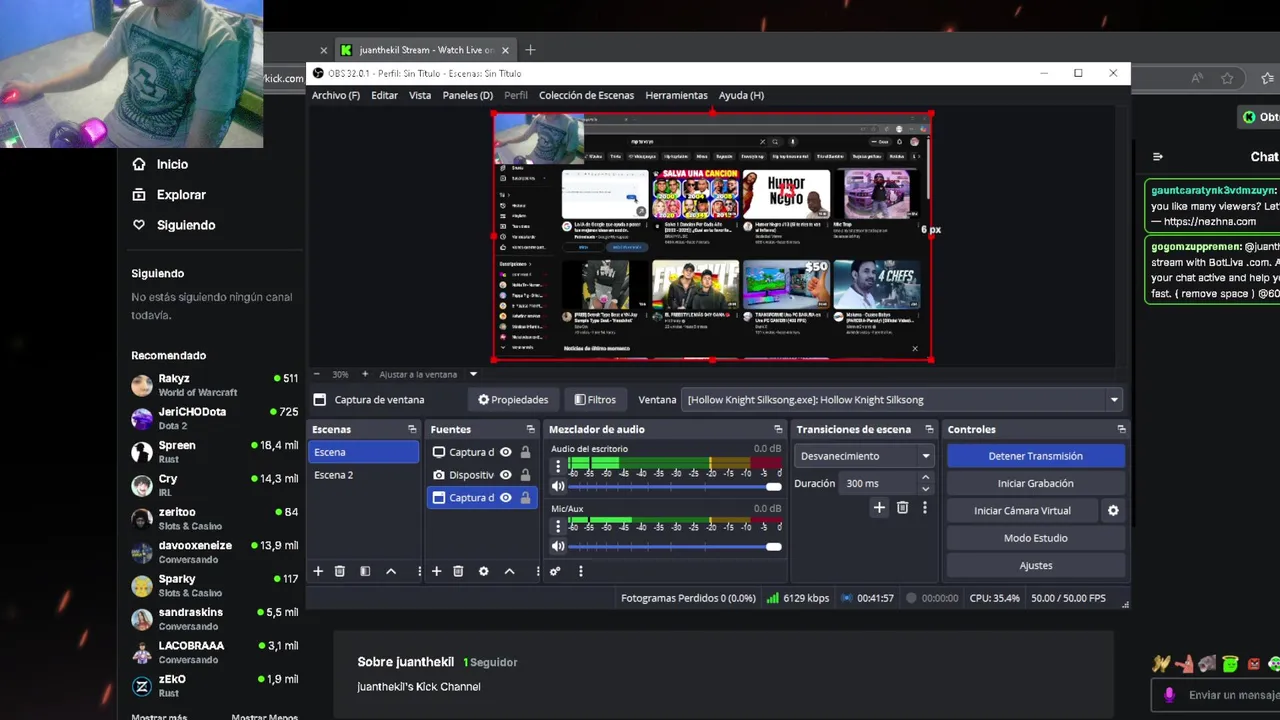Add a new source in Fuentes

click(436, 571)
